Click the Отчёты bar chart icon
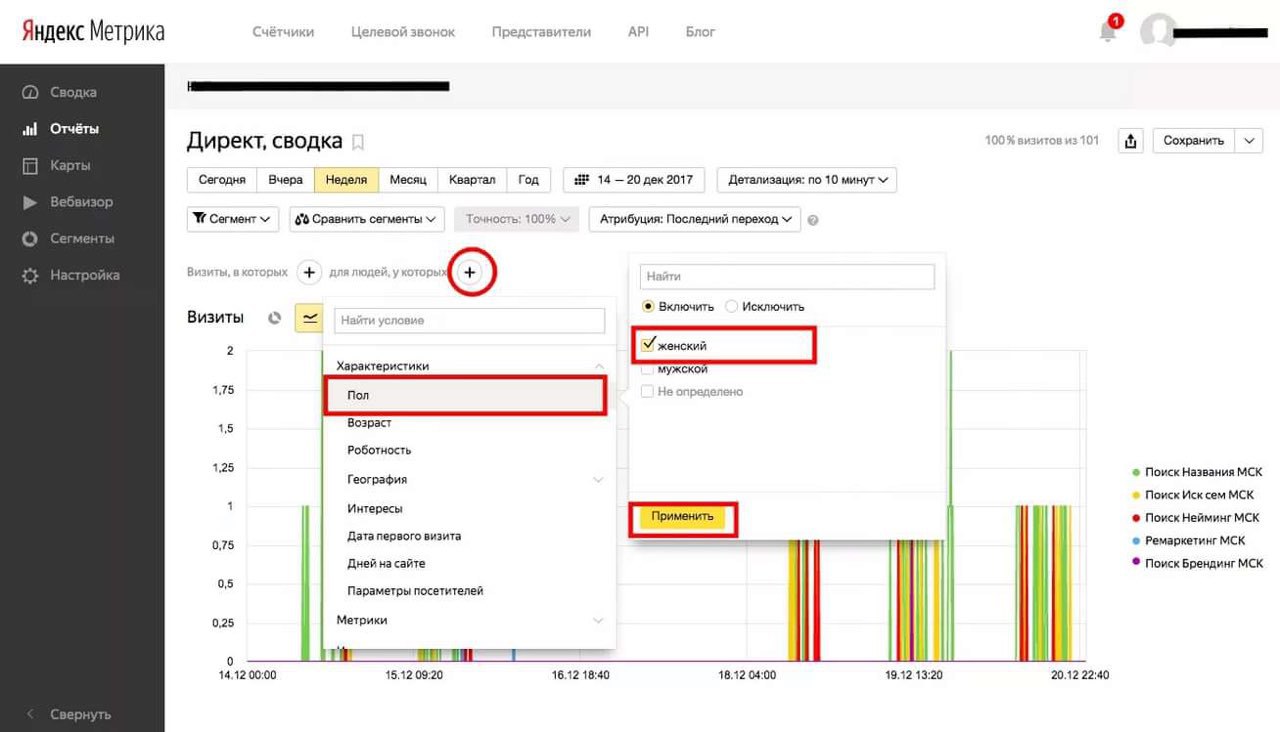The width and height of the screenshot is (1280, 732). (x=30, y=129)
